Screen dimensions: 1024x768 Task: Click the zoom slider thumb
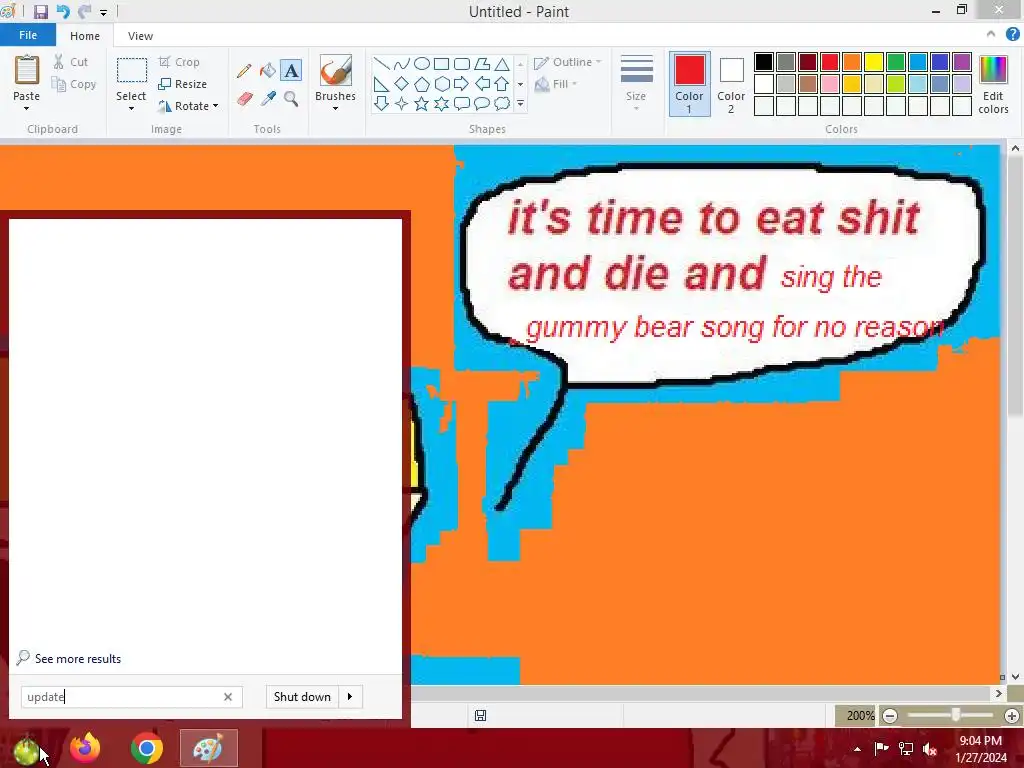955,716
